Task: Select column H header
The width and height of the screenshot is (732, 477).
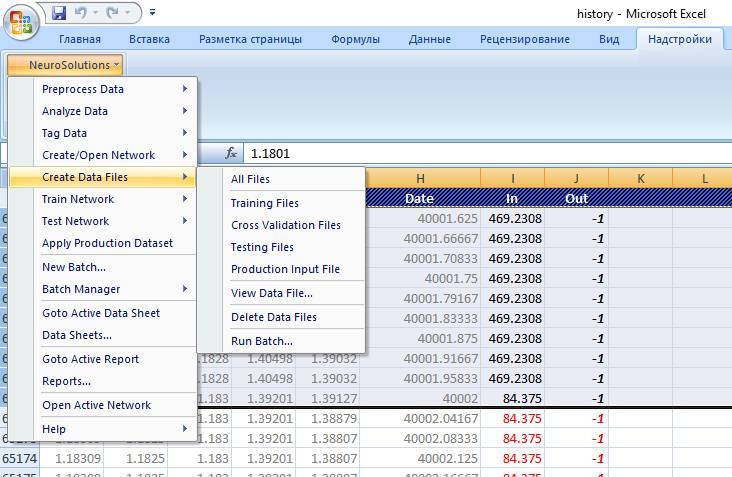Action: click(422, 178)
